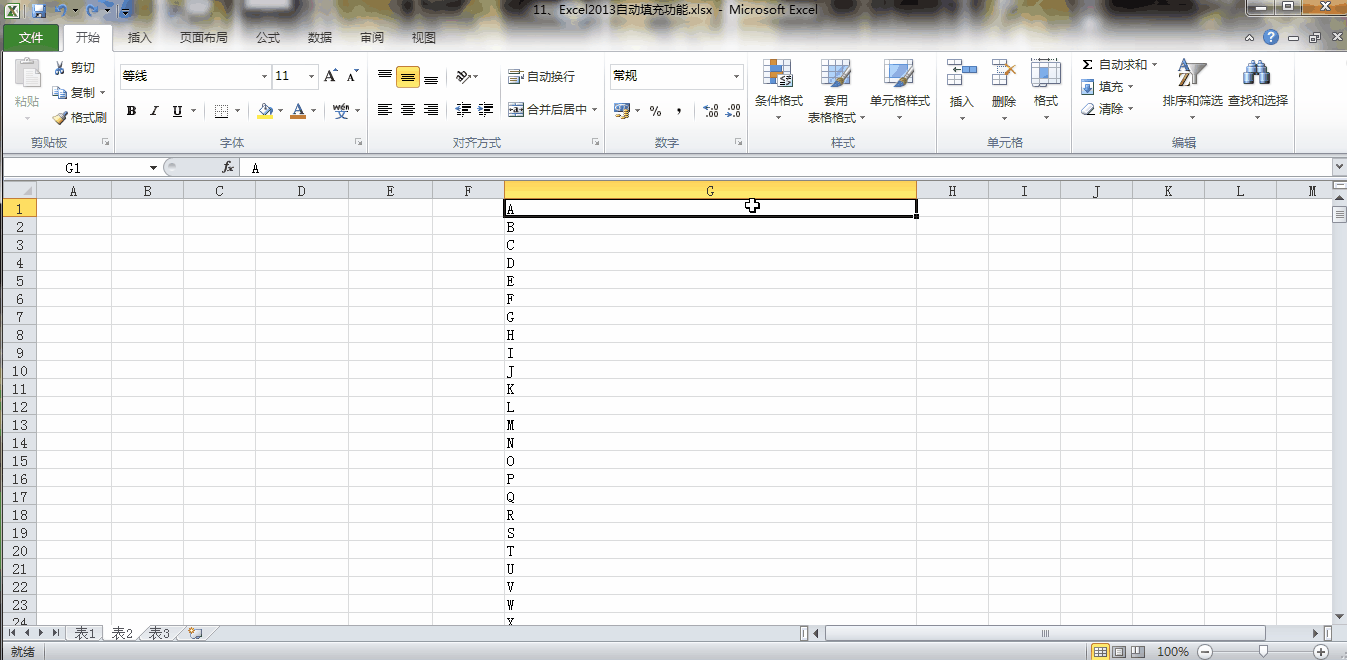Open fill color dropdown arrow
1347x660 pixels.
coord(280,111)
